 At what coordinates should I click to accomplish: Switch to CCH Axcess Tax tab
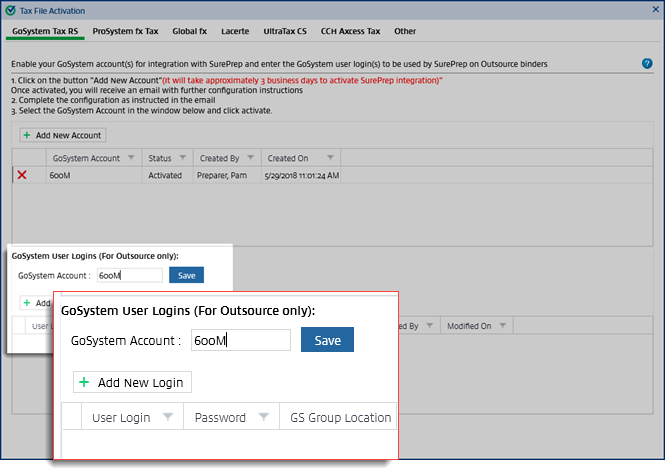[x=350, y=31]
